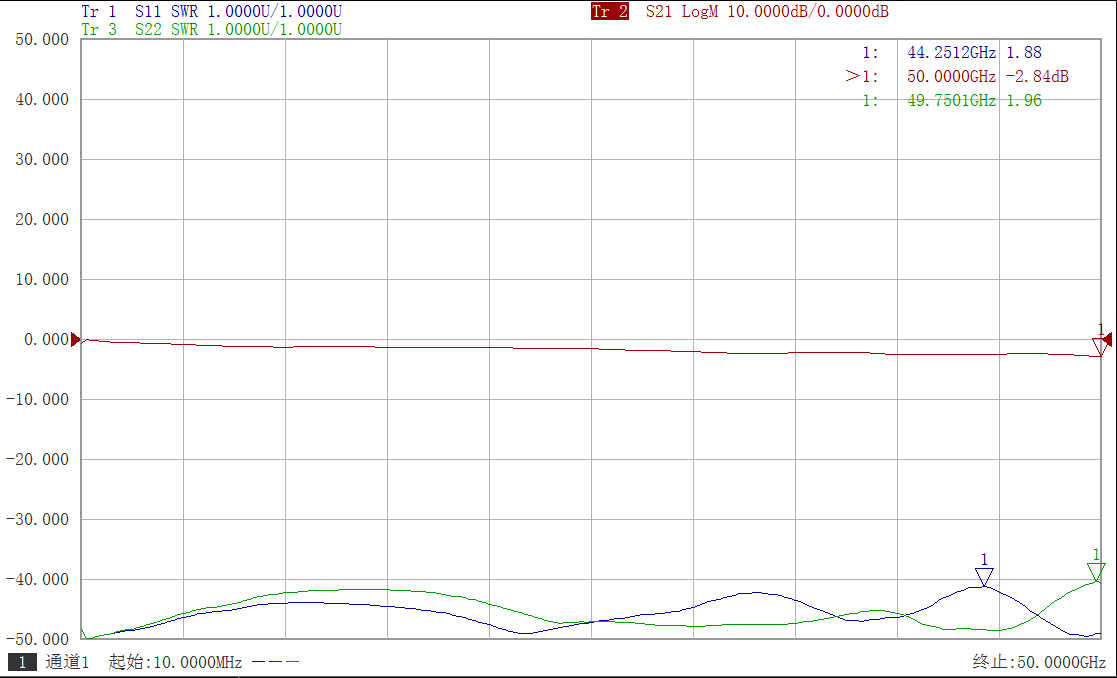1117x678 pixels.
Task: Click the stop frequency 50.0000GHz field
Action: [x=1039, y=662]
